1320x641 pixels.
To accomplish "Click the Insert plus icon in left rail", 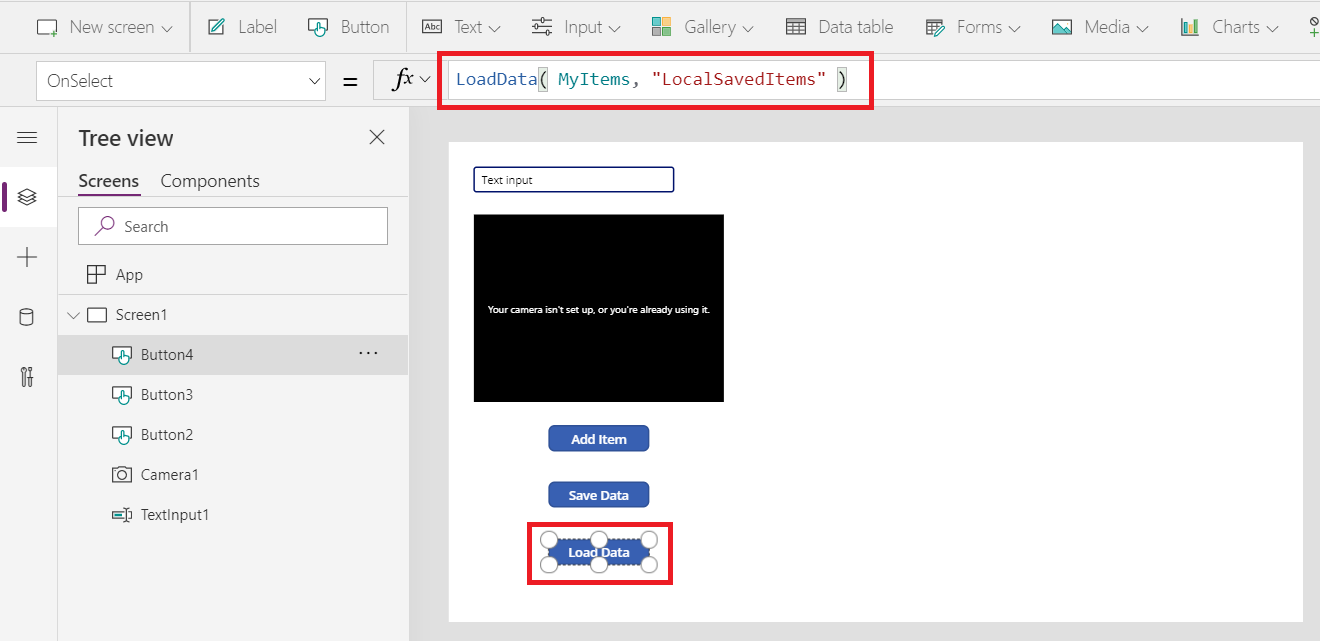I will point(27,257).
